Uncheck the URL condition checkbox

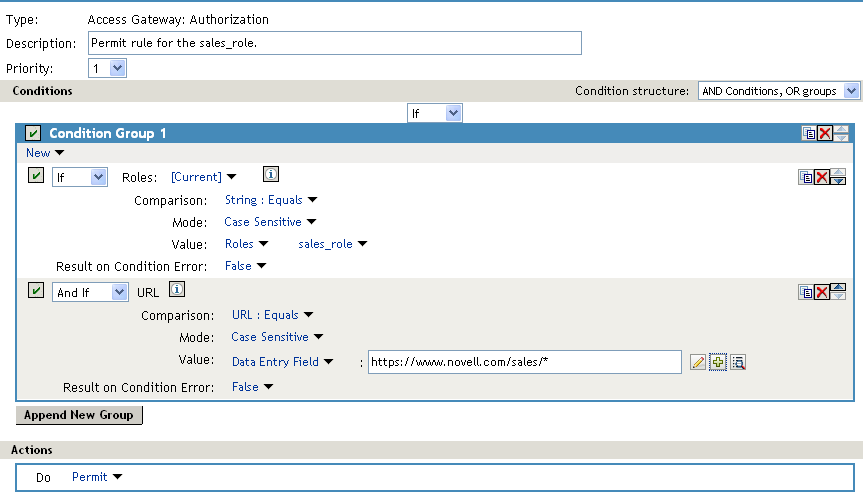click(x=36, y=291)
